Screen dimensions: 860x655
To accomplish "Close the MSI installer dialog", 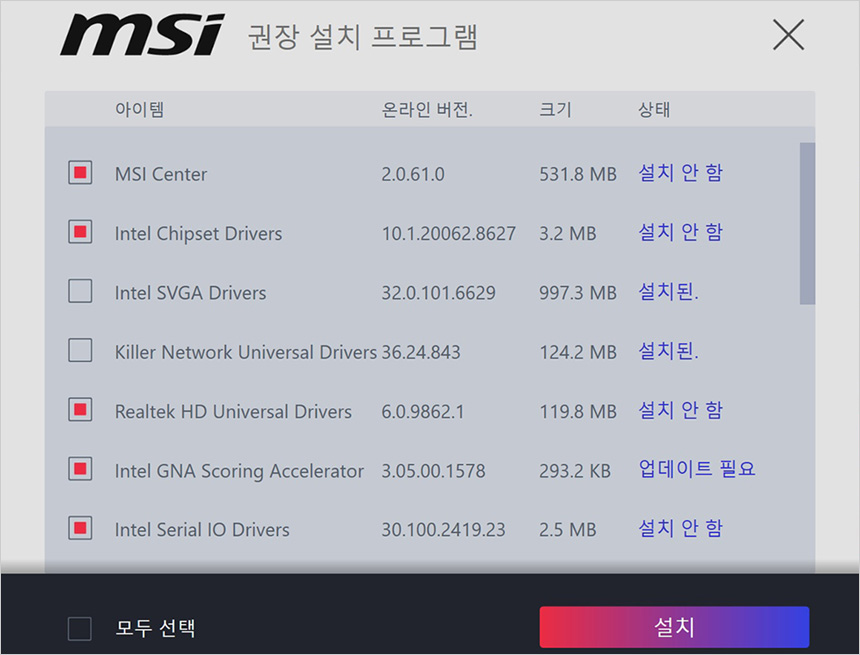I will click(x=788, y=35).
